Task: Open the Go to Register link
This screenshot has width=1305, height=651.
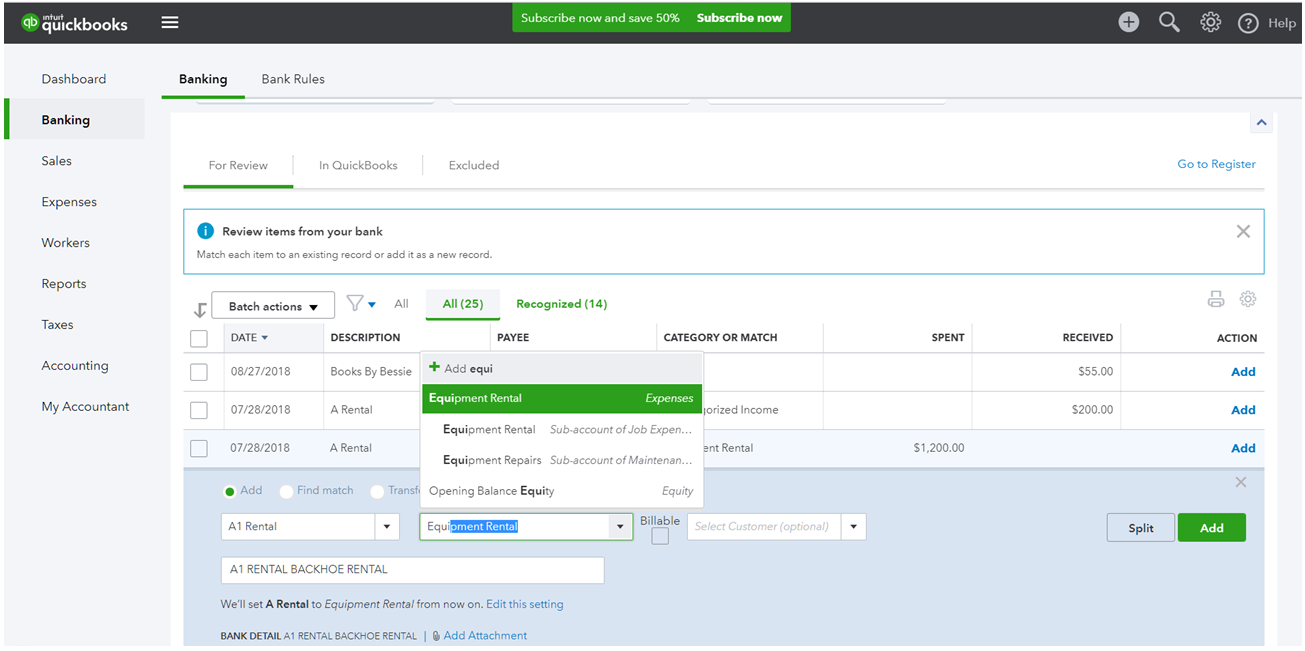Action: click(1216, 164)
